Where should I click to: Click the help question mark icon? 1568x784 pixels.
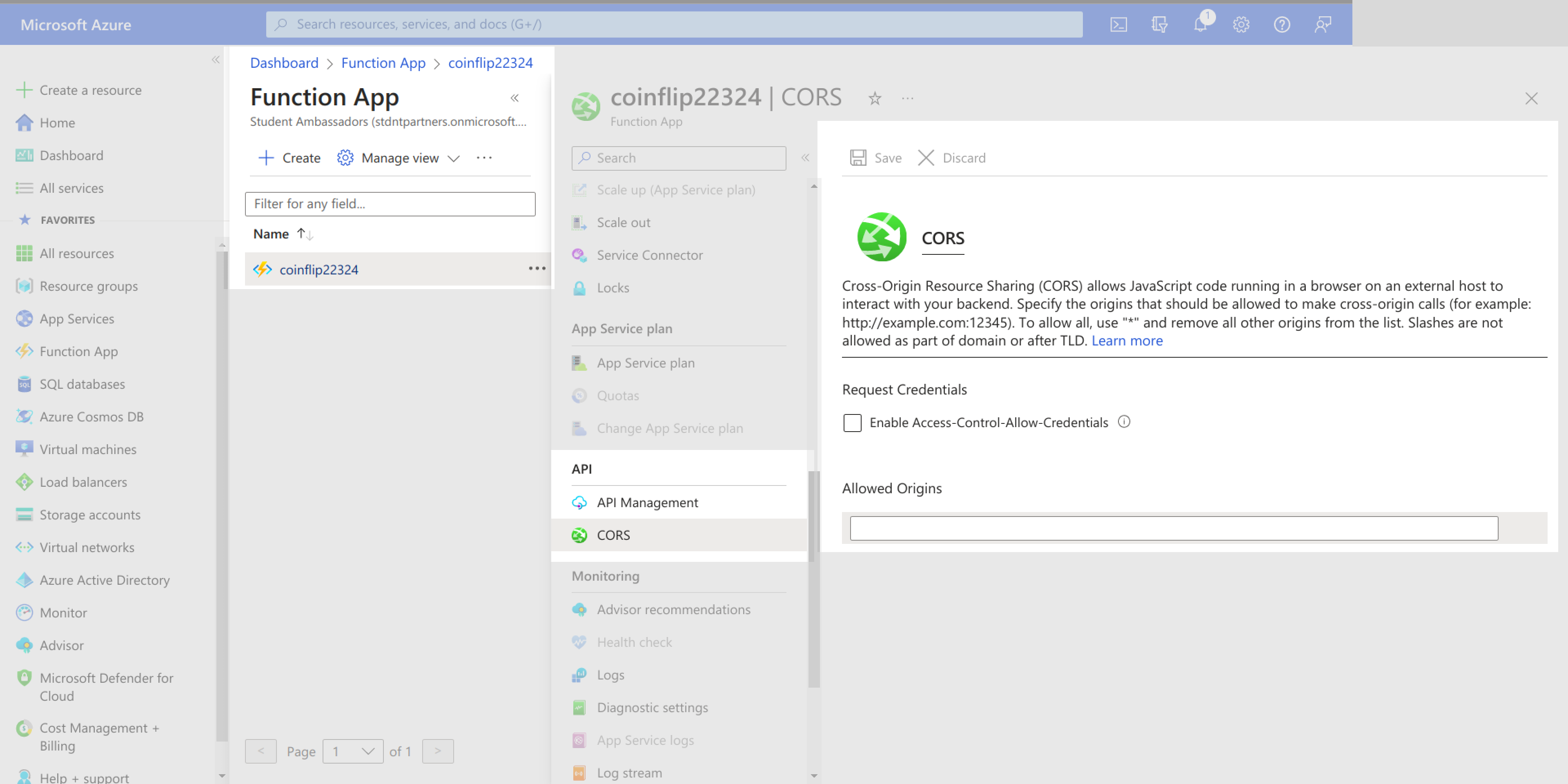(1282, 24)
